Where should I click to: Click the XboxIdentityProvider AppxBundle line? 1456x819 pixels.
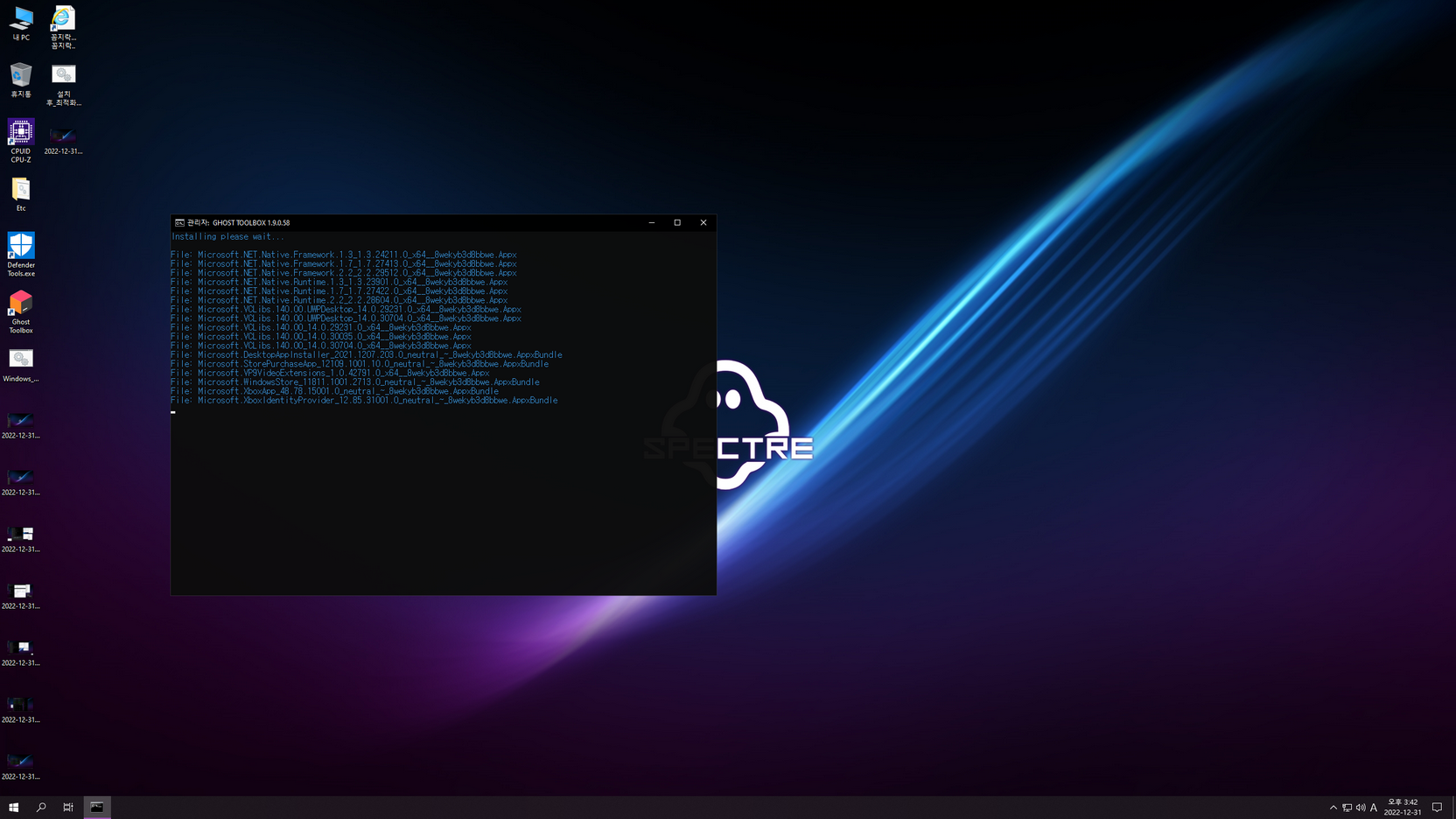tap(364, 400)
